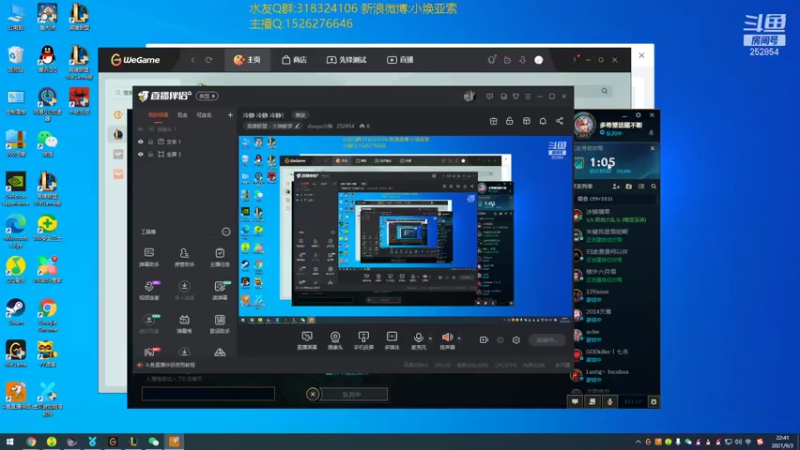Go to WeGame 直播 tab
Image resolution: width=800 pixels, height=450 pixels.
401,60
